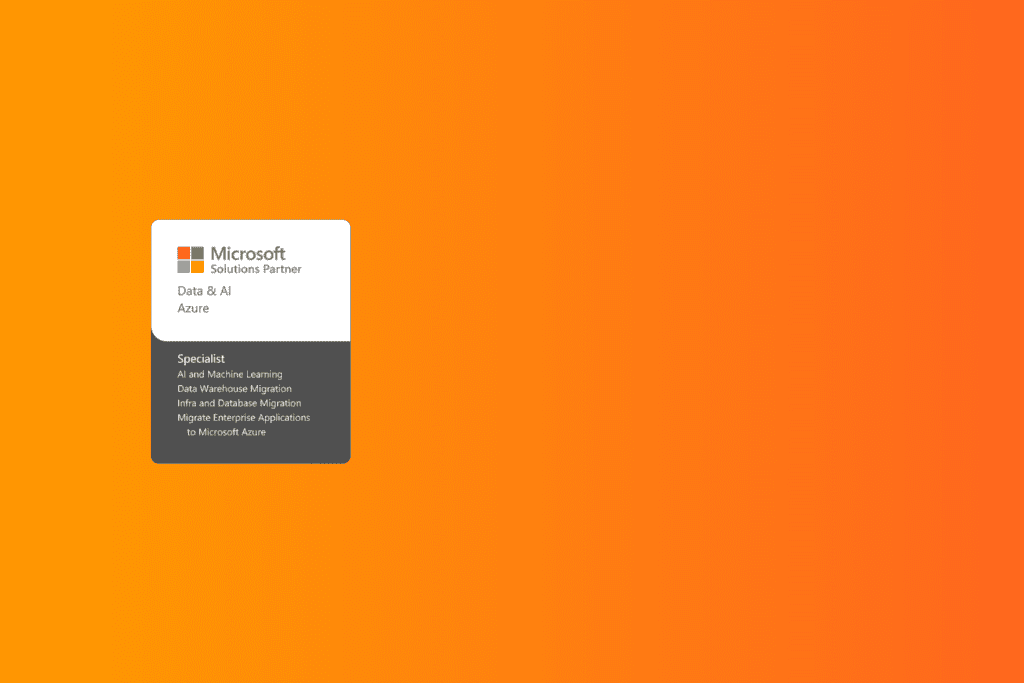Click the orange square in the Microsoft logo
Screen dimensions: 1024x683
196,266
